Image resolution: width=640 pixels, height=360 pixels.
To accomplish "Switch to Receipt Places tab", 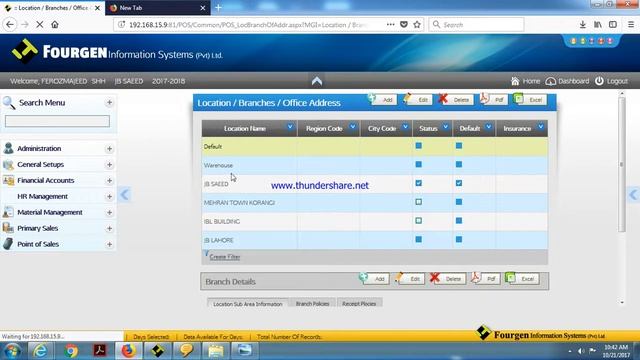I will coord(359,304).
